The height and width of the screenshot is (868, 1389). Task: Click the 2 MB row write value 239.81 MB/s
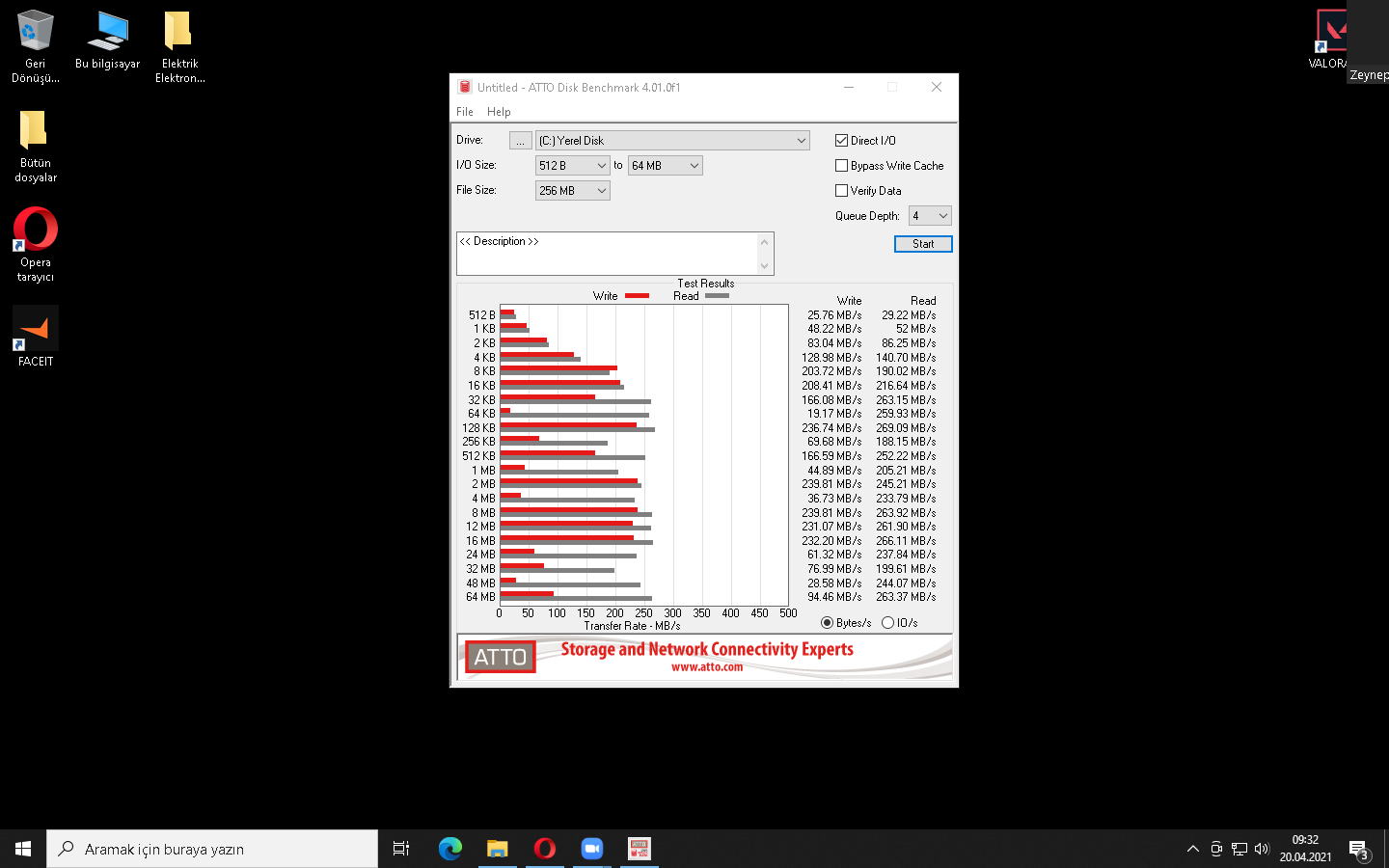point(831,484)
